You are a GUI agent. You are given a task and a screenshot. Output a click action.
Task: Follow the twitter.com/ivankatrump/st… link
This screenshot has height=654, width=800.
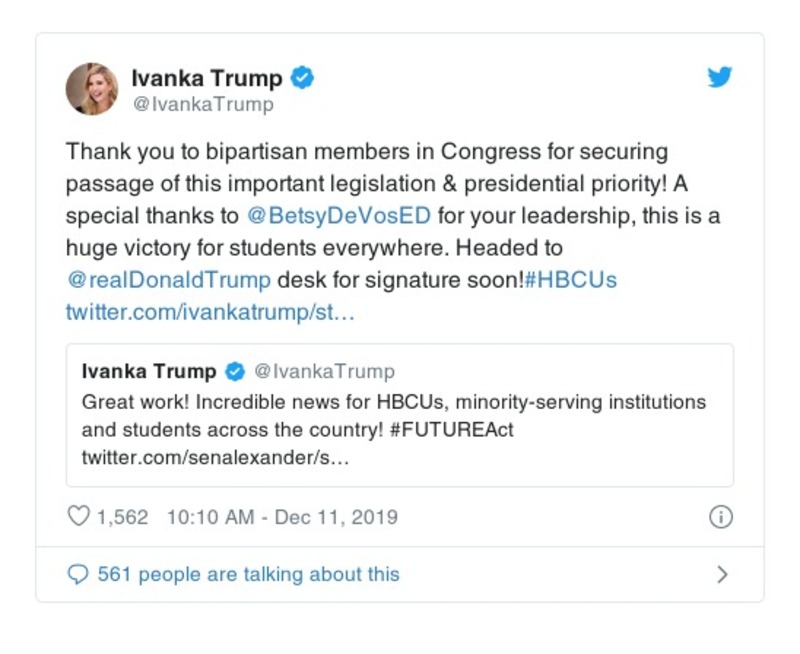[210, 312]
